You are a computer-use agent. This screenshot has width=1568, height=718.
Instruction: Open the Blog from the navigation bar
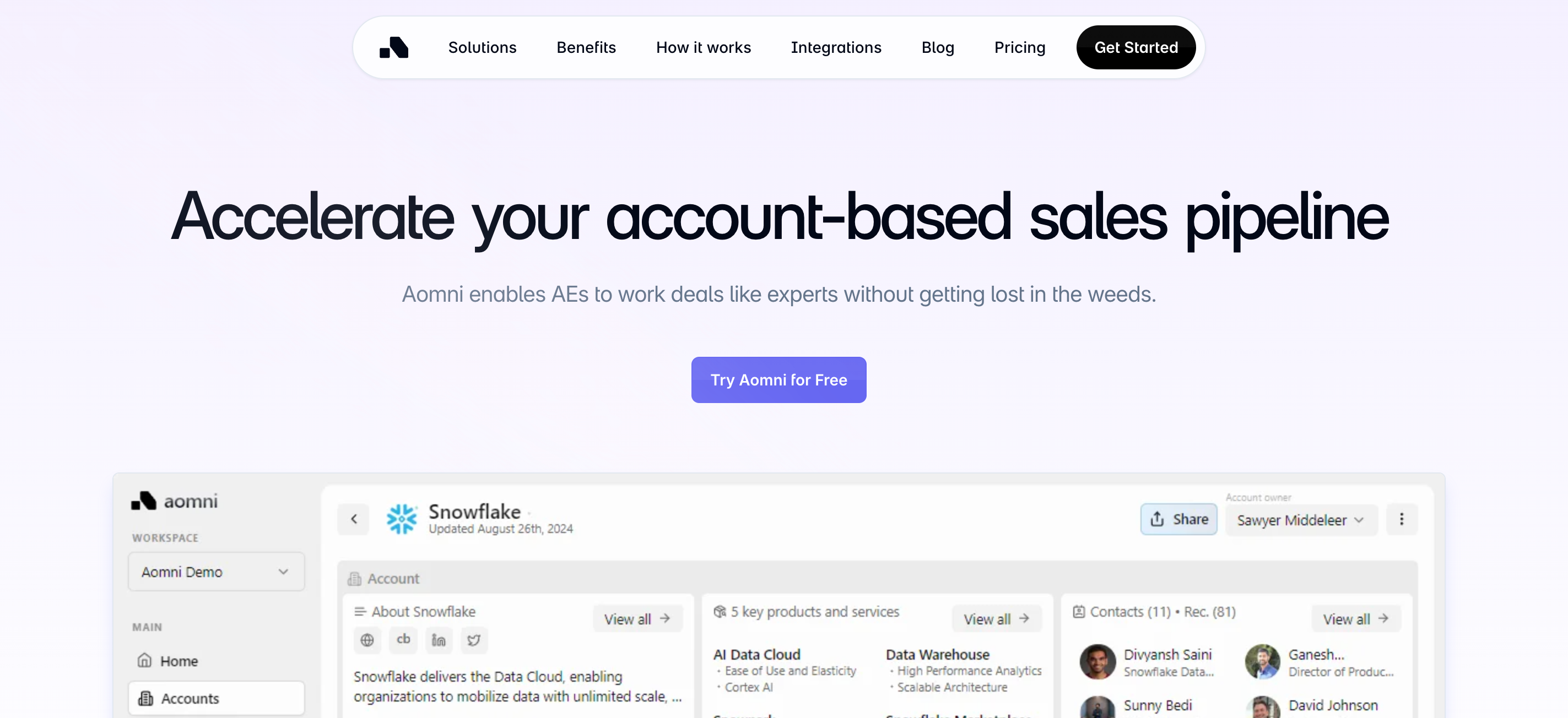[x=937, y=47]
